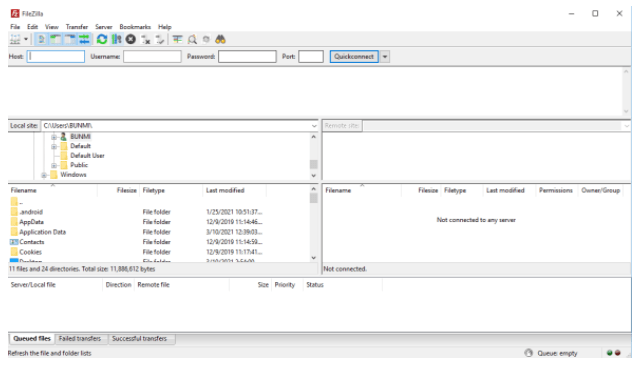Click local tree scrollbar up arrow
634x369 pixels.
pos(313,137)
